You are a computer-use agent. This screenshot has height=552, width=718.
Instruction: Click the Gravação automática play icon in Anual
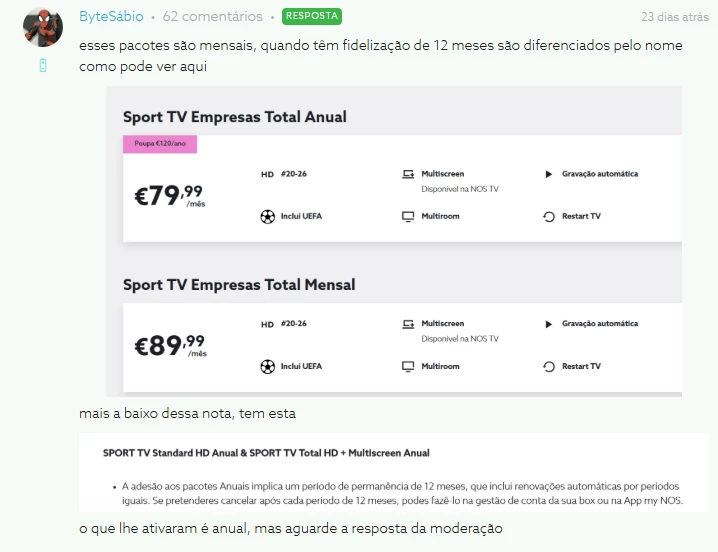(x=548, y=174)
